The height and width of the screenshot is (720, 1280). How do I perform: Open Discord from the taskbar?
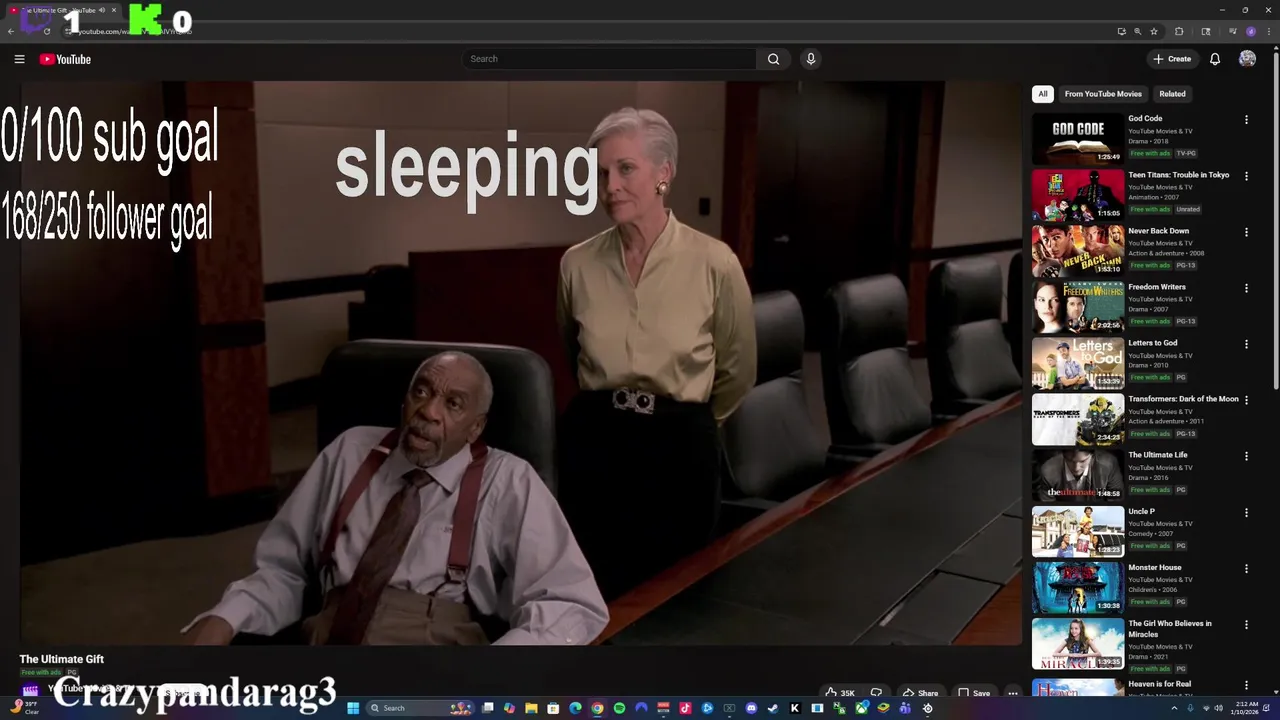point(751,708)
